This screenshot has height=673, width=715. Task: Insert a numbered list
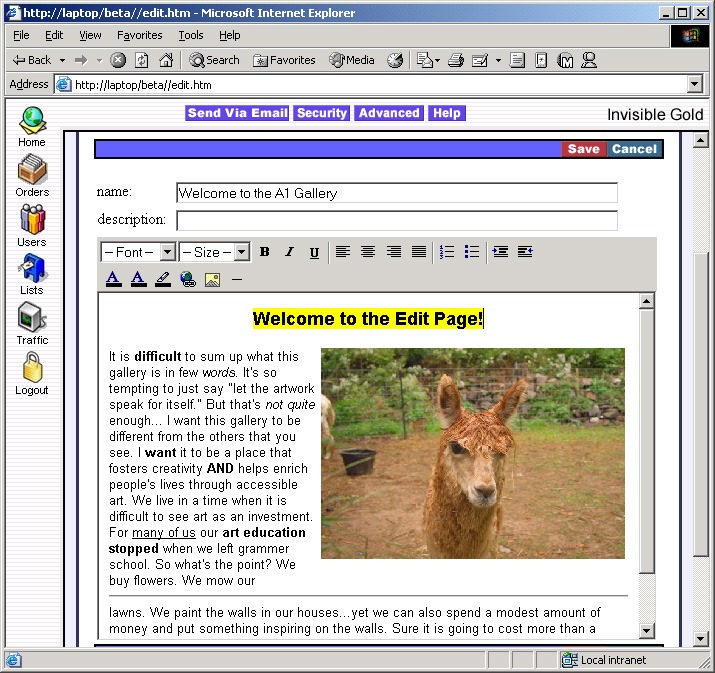447,252
